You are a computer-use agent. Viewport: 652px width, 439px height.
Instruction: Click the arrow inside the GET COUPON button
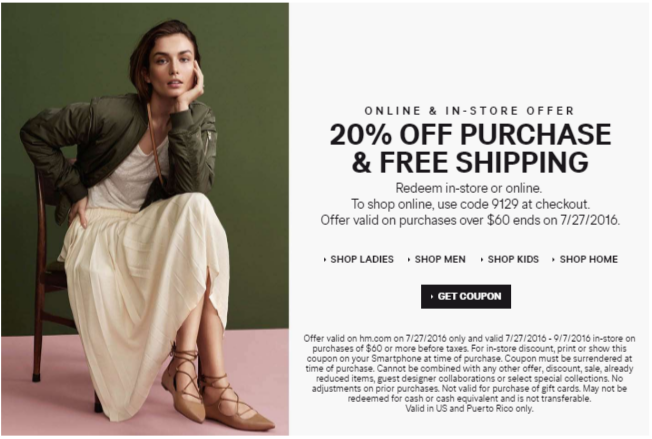(432, 296)
